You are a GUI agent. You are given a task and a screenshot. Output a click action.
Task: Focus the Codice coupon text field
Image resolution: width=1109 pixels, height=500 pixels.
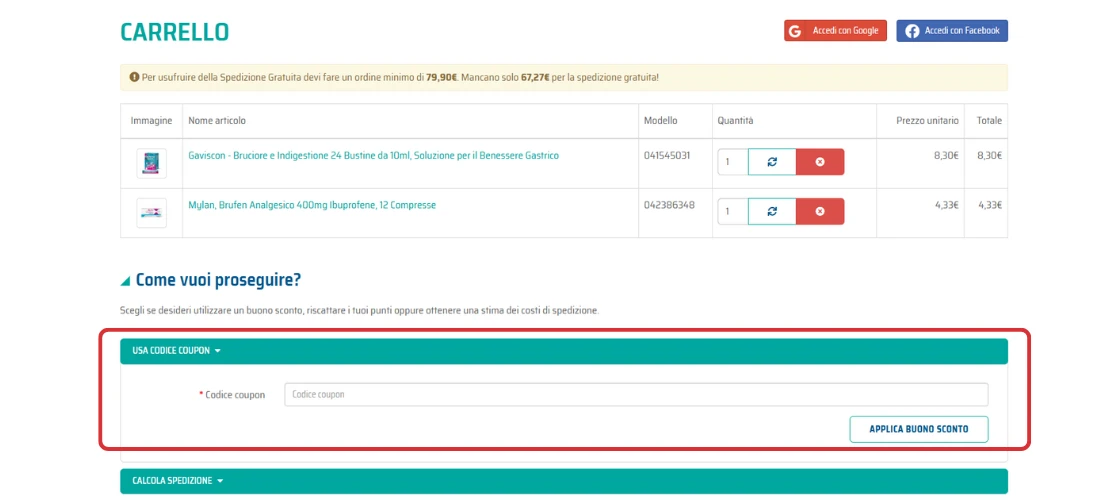[636, 395]
